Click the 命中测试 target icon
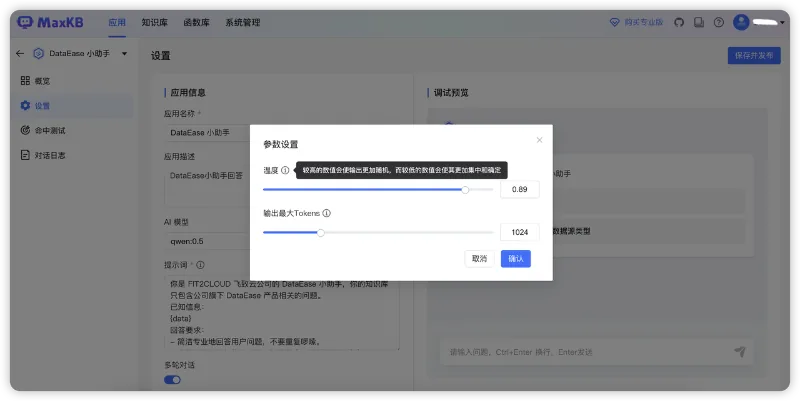The height and width of the screenshot is (401, 800). coord(25,130)
